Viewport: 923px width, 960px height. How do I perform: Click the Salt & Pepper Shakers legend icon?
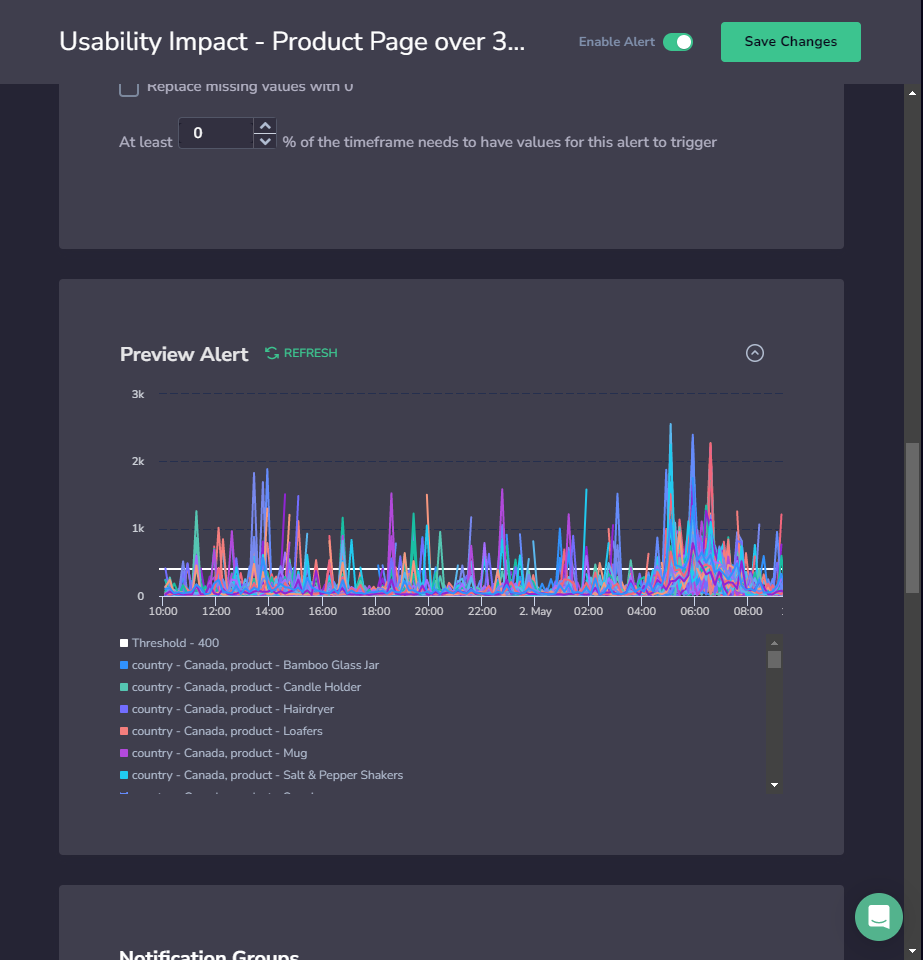tap(124, 775)
